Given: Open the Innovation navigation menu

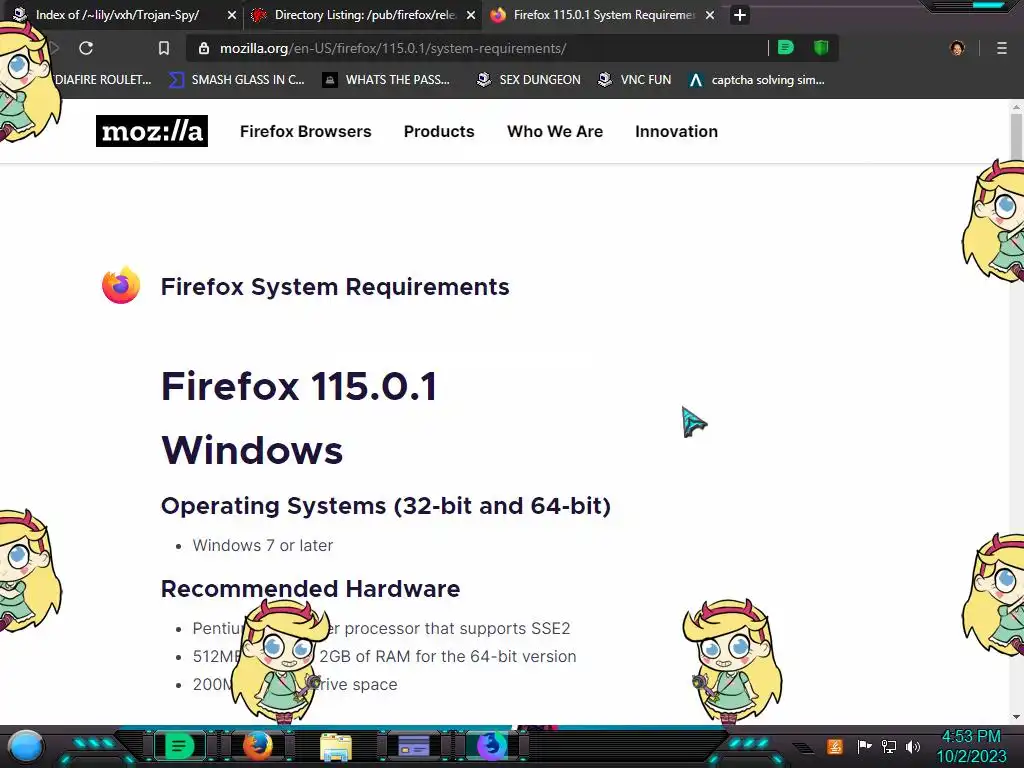Looking at the screenshot, I should pos(677,131).
